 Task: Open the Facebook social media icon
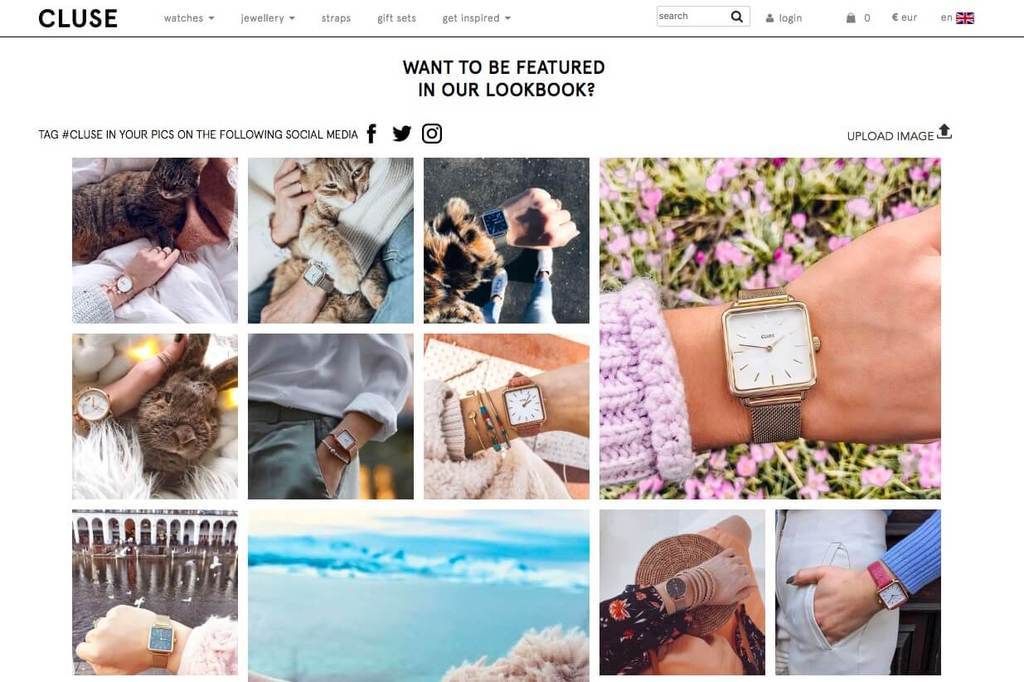pos(372,134)
